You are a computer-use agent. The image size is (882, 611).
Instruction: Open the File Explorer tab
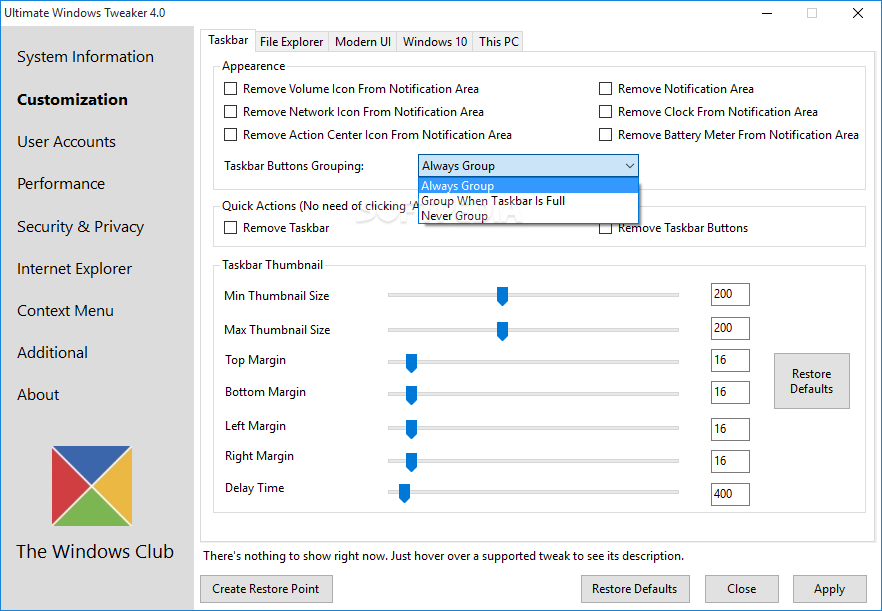[x=291, y=42]
